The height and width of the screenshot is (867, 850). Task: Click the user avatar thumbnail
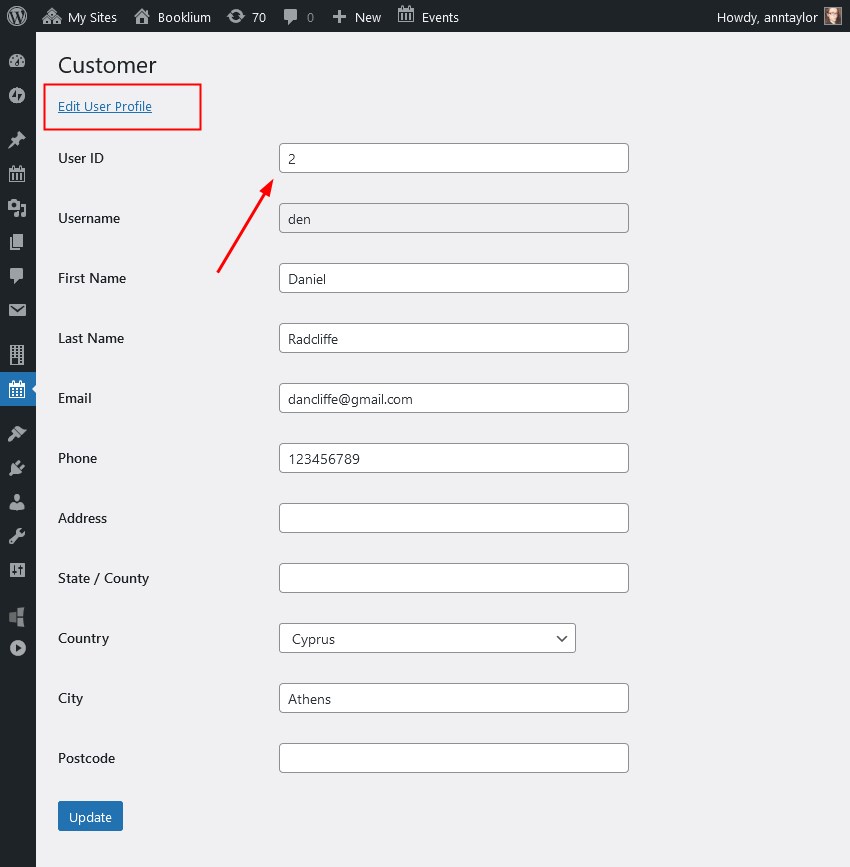tap(833, 16)
